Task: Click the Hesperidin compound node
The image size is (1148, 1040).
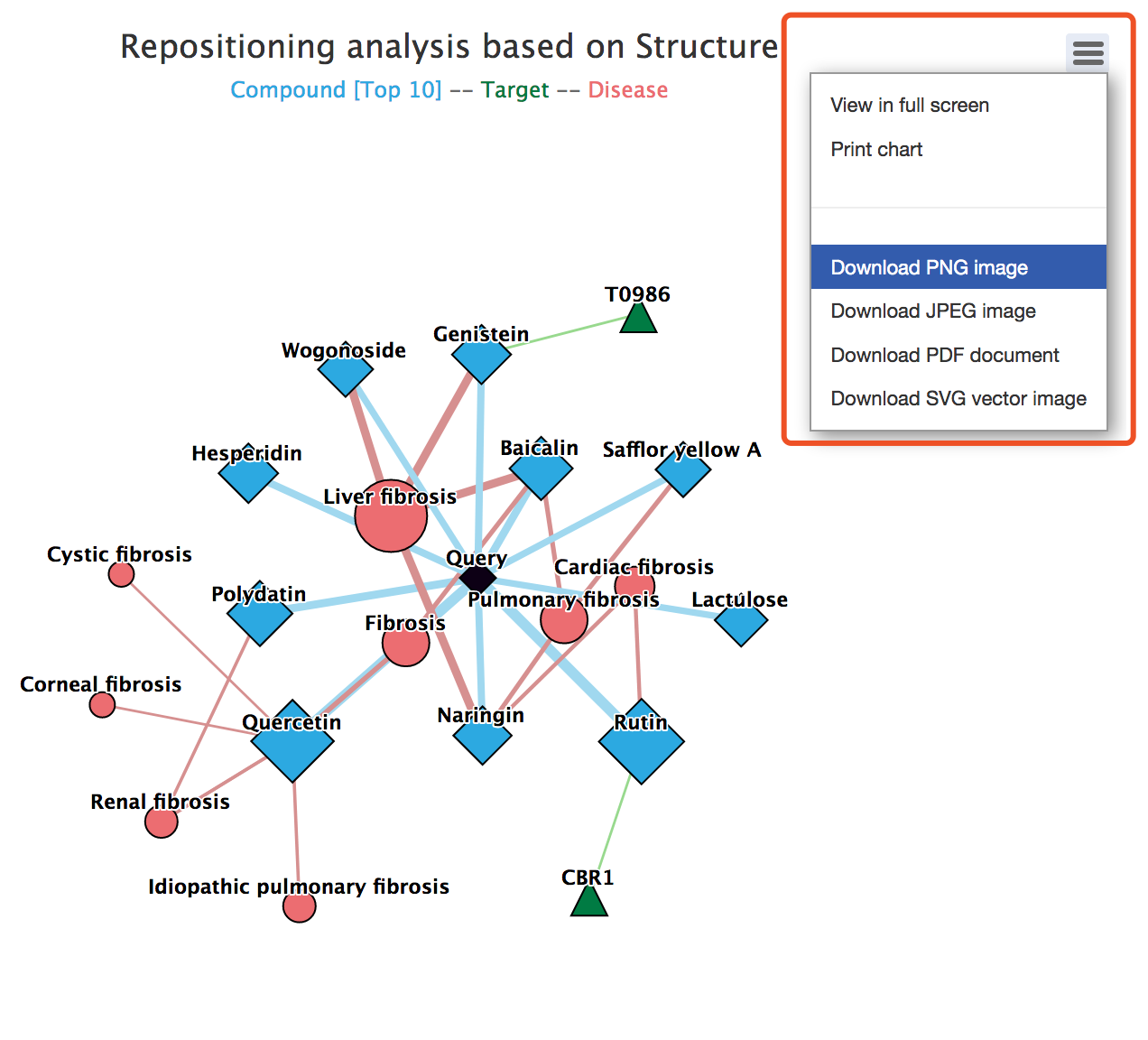Action: [248, 473]
